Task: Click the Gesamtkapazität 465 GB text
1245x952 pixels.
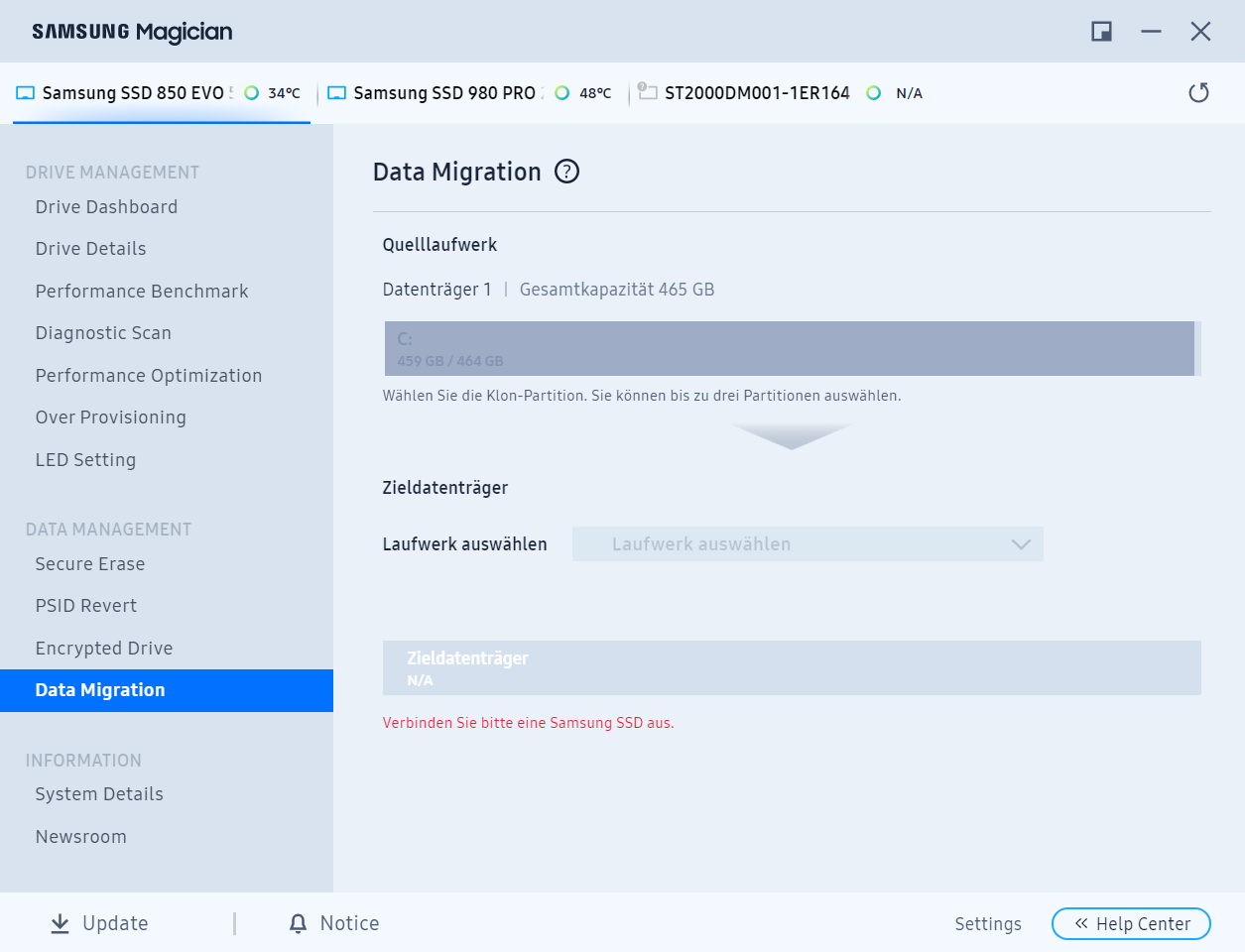Action: click(617, 290)
